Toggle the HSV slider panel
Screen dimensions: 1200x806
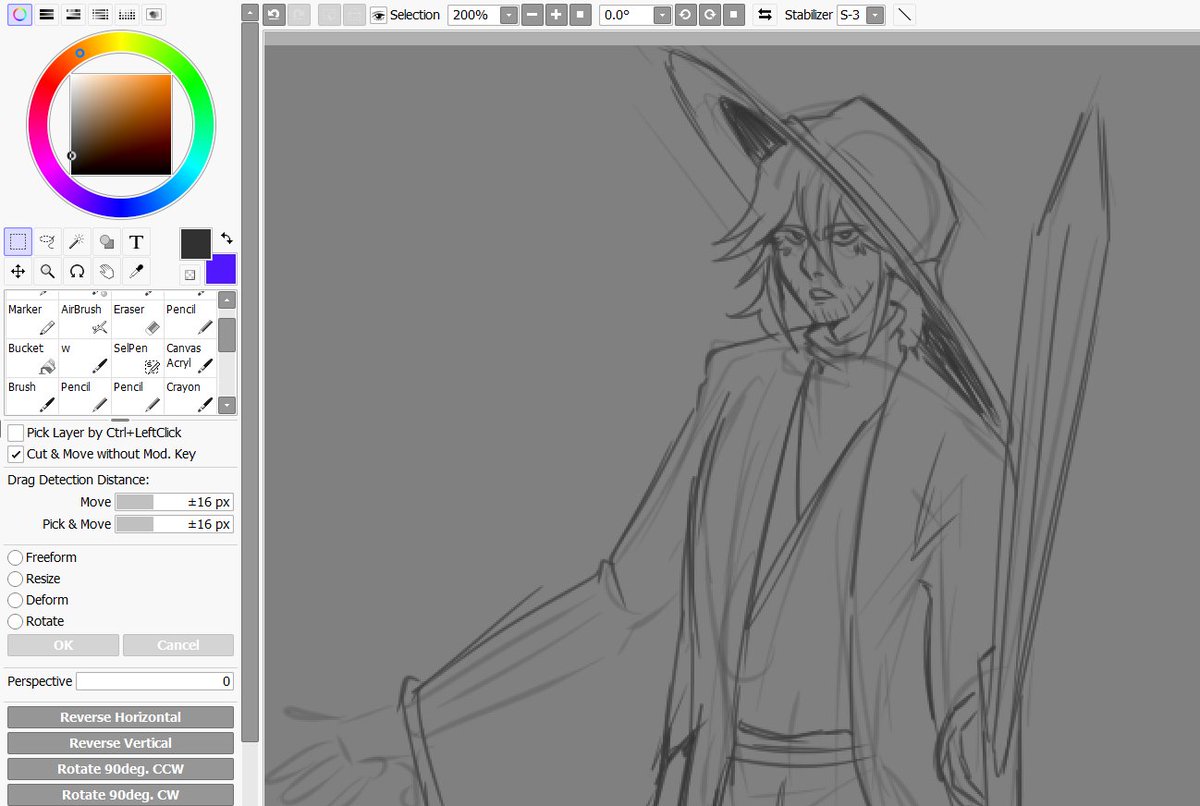pos(73,14)
